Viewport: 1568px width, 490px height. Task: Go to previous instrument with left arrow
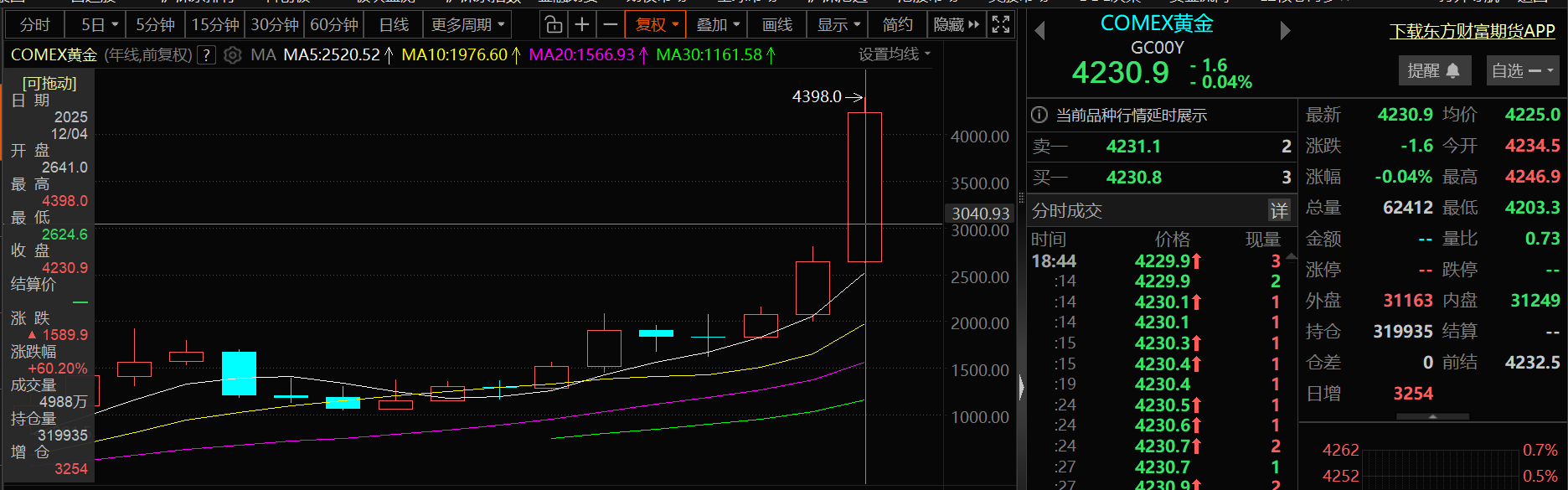click(1039, 32)
